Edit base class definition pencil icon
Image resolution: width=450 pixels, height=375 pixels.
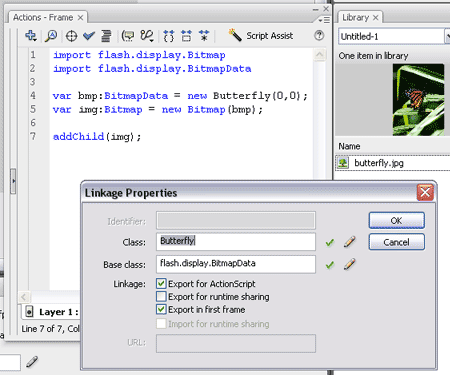tap(349, 264)
